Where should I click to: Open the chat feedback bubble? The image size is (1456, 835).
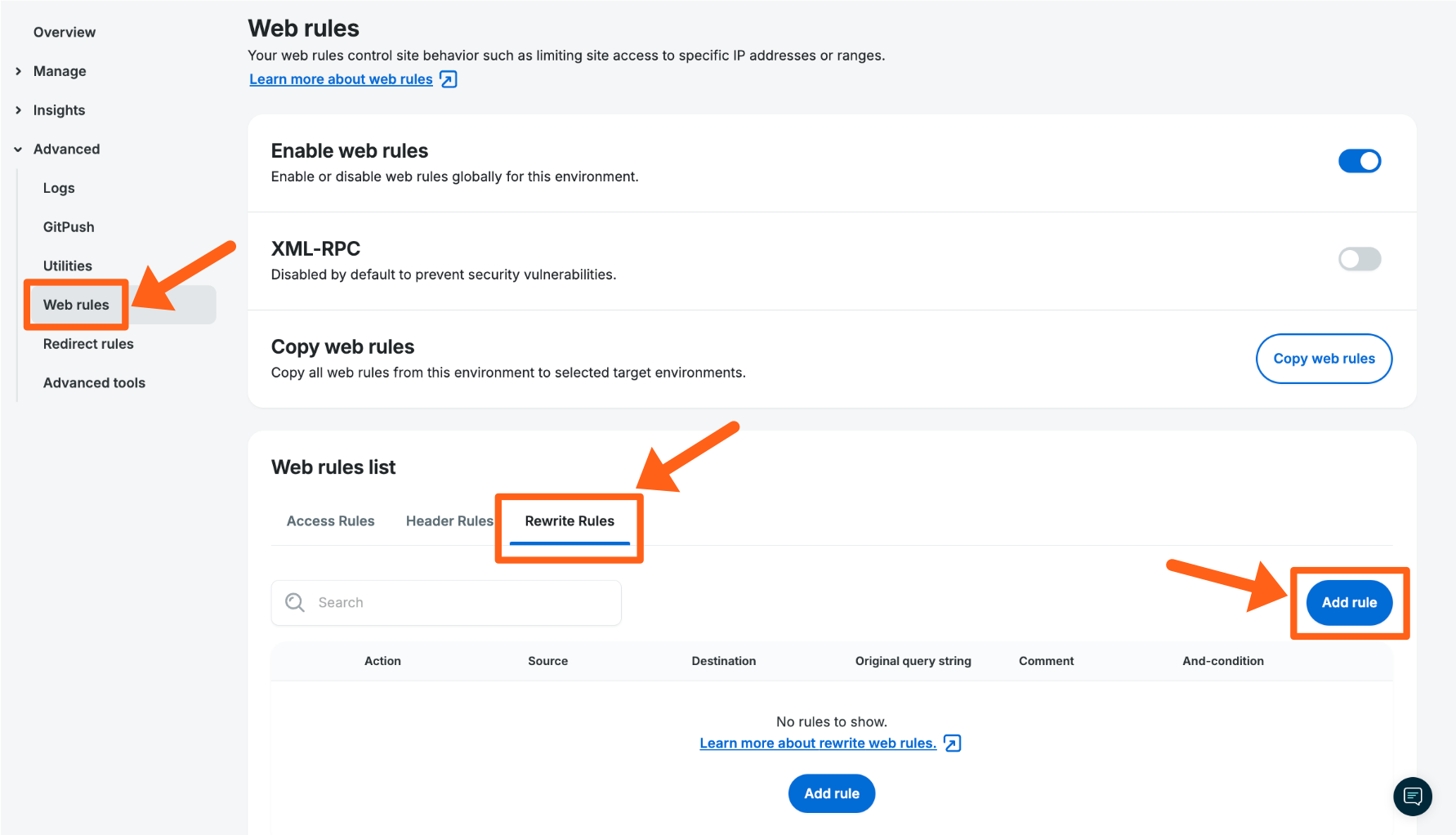pos(1413,797)
